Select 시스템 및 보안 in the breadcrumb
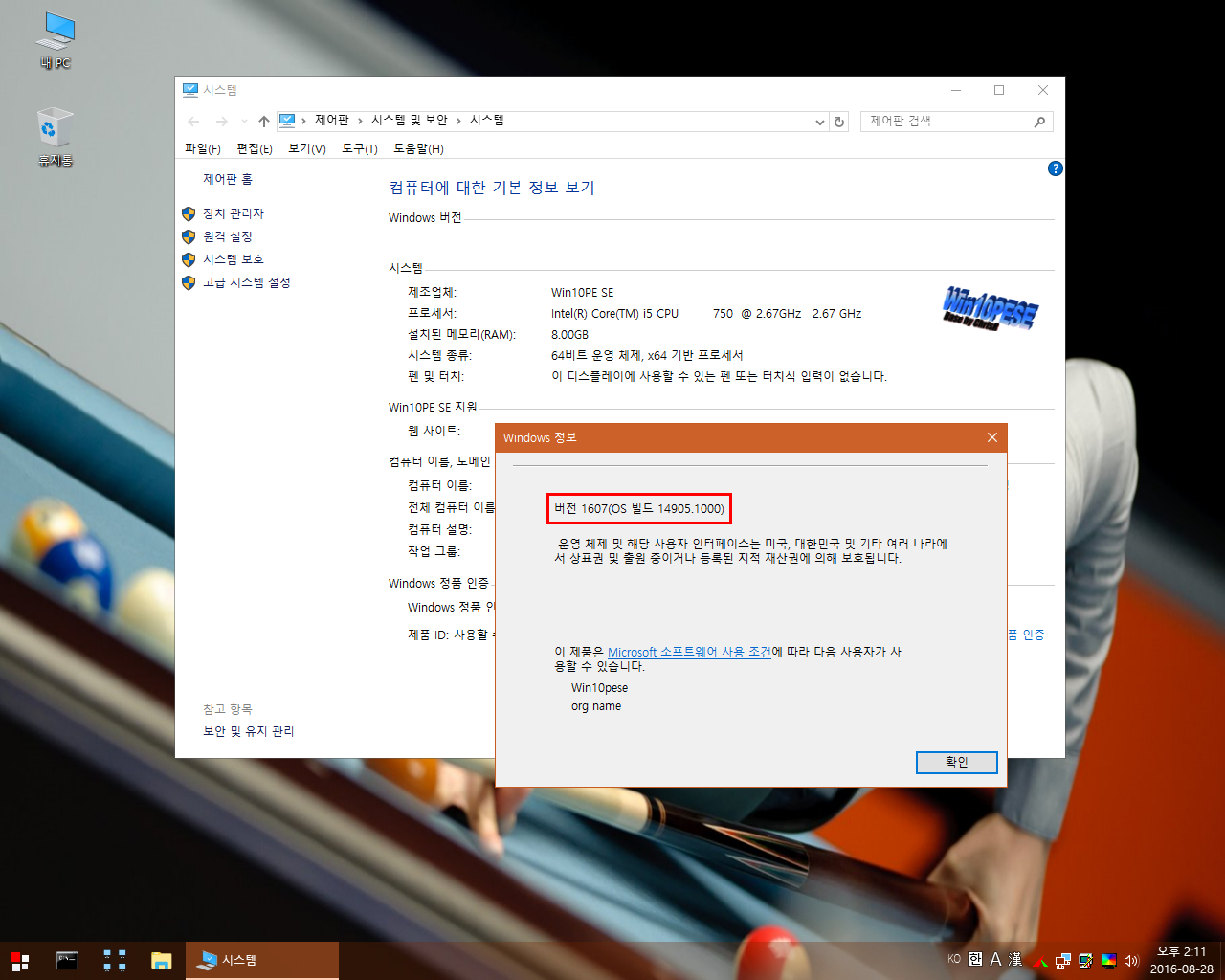The width and height of the screenshot is (1225, 980). coord(410,121)
